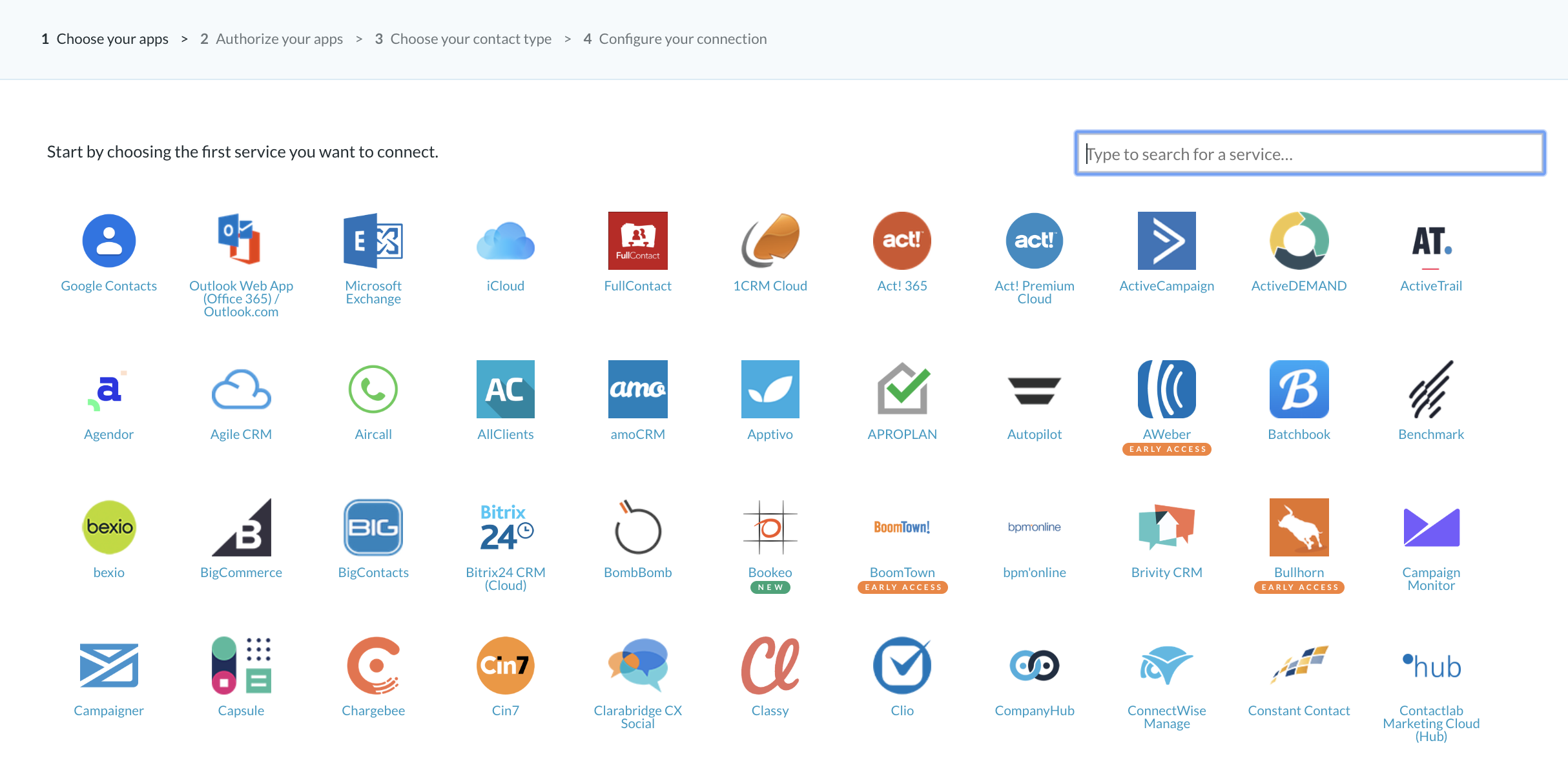Choose the Bitrix24 CRM icon

[506, 527]
